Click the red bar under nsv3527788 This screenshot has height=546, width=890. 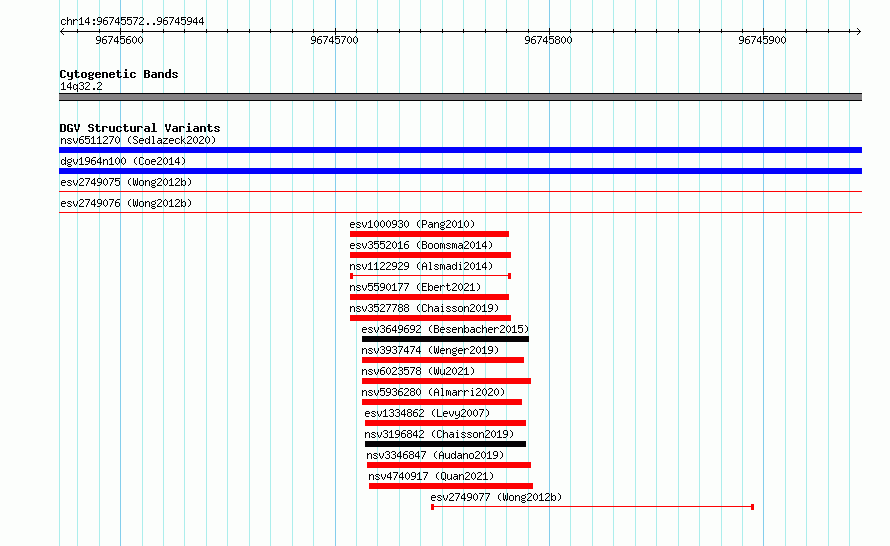click(x=430, y=318)
